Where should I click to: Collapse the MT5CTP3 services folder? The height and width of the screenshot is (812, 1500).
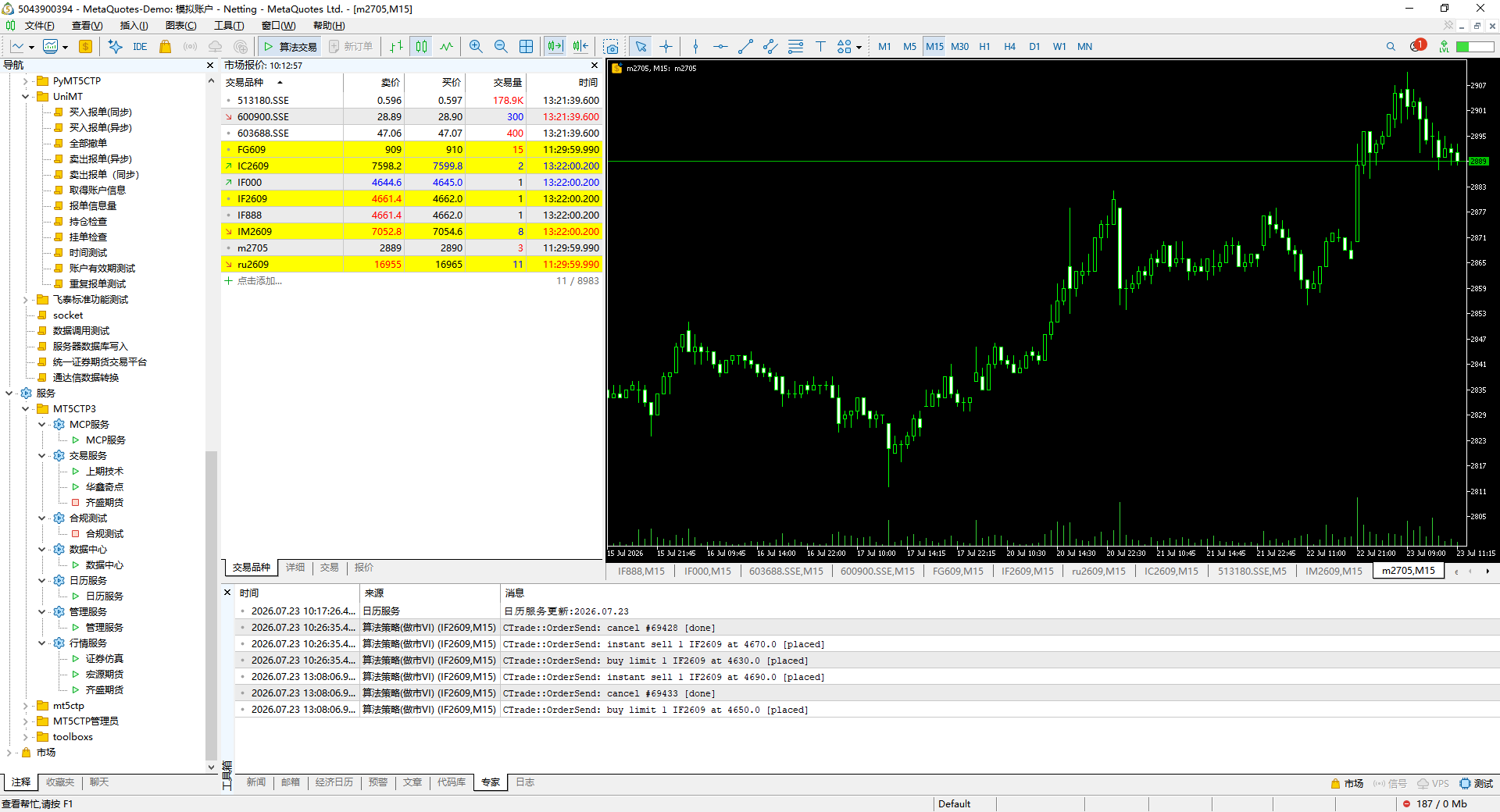tap(25, 409)
